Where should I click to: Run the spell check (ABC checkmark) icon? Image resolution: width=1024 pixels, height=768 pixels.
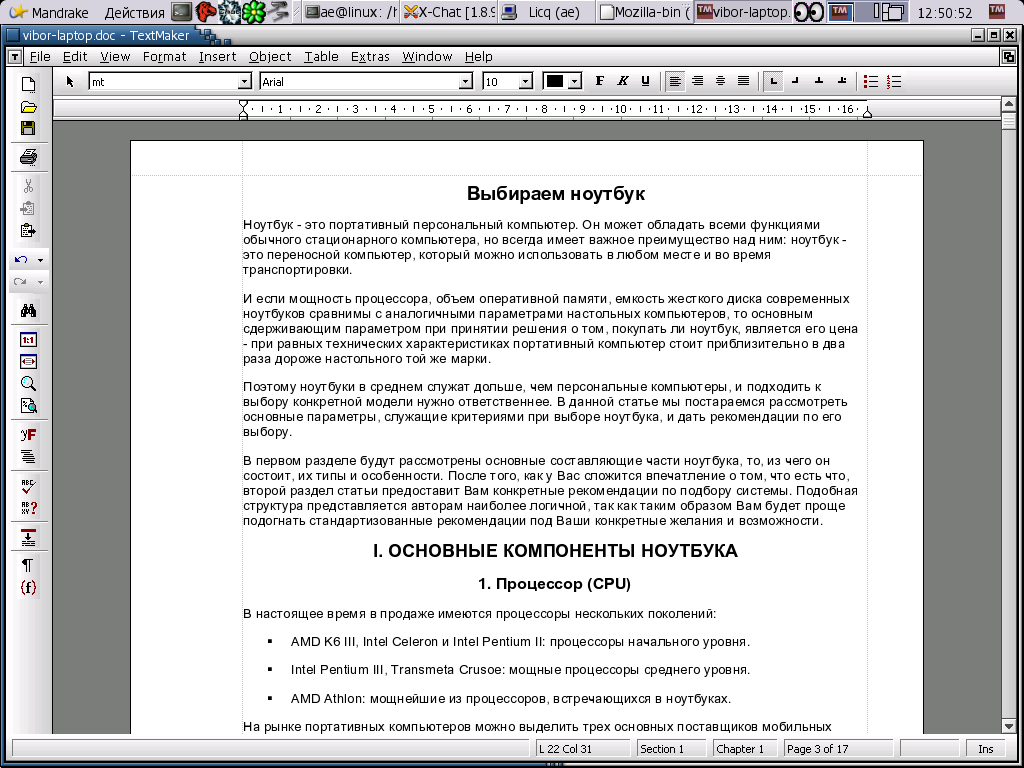28,485
